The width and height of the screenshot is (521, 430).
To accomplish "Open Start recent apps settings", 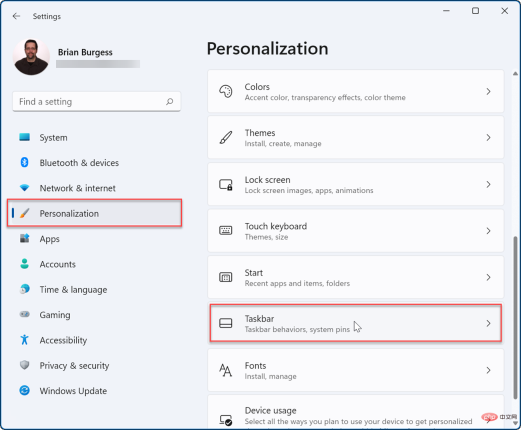I will click(356, 277).
